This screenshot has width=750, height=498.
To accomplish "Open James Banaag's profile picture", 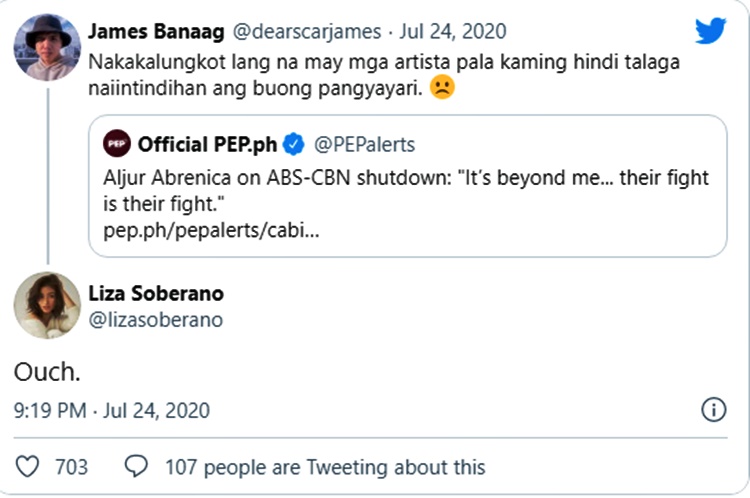I will tap(47, 47).
